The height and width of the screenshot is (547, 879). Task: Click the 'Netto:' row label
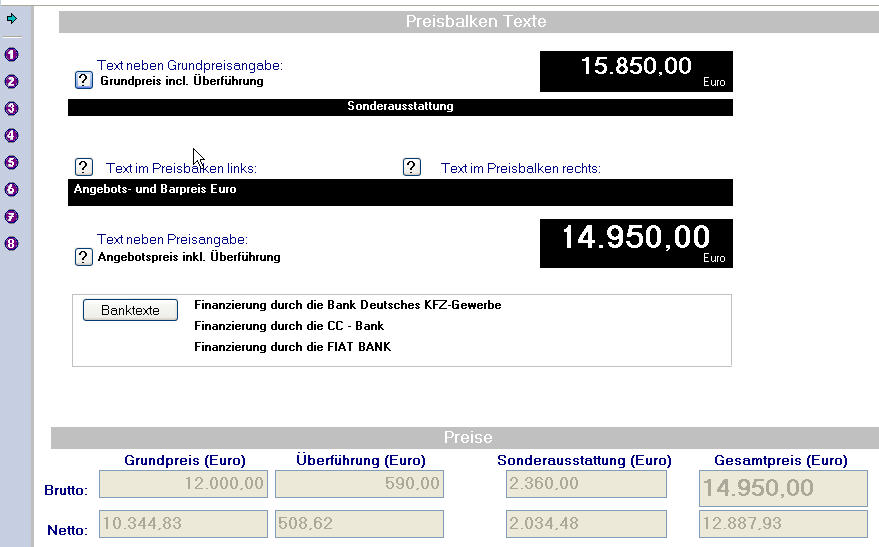(67, 530)
